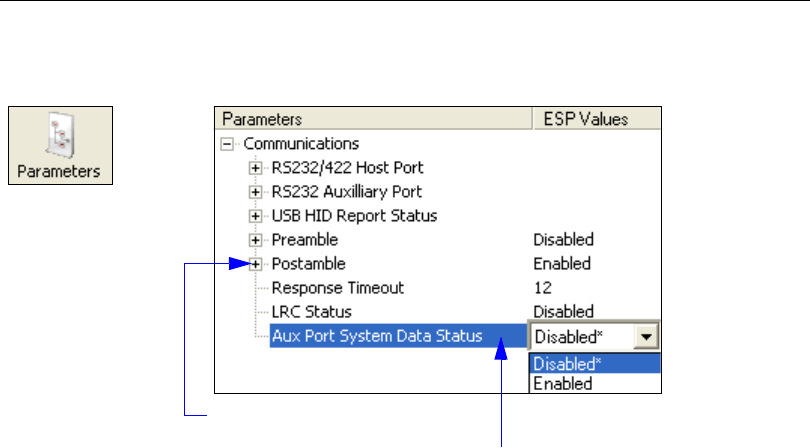Expand the Postamble tree node
The width and height of the screenshot is (810, 448).
click(x=256, y=264)
